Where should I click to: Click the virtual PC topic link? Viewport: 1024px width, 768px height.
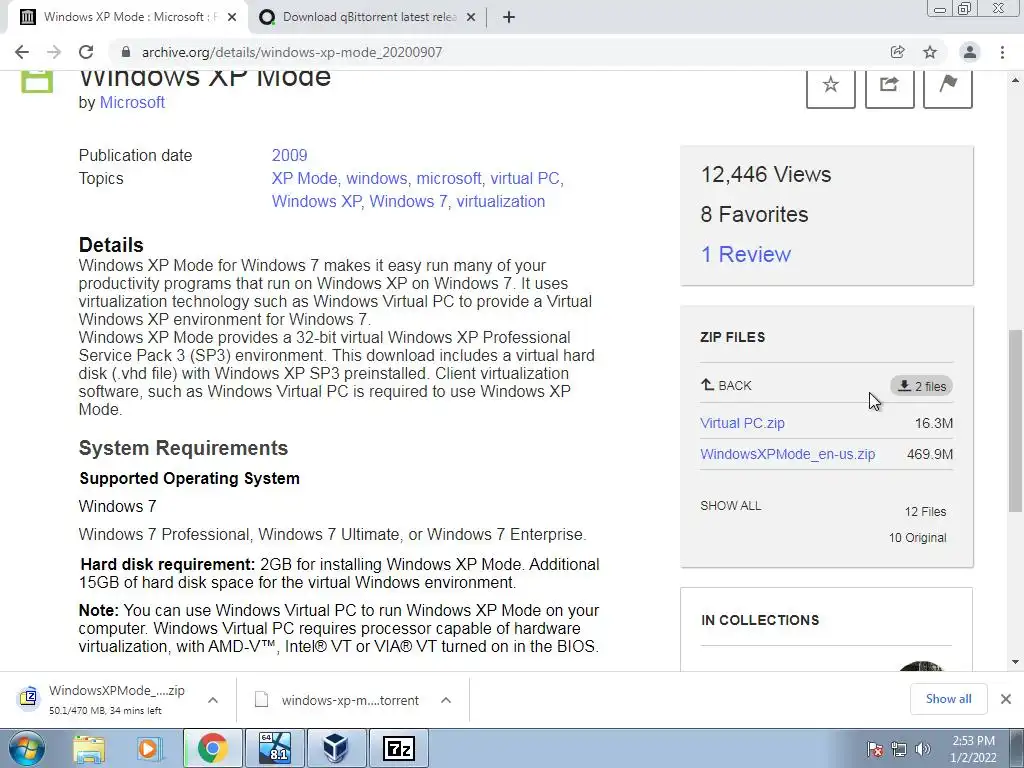524,178
